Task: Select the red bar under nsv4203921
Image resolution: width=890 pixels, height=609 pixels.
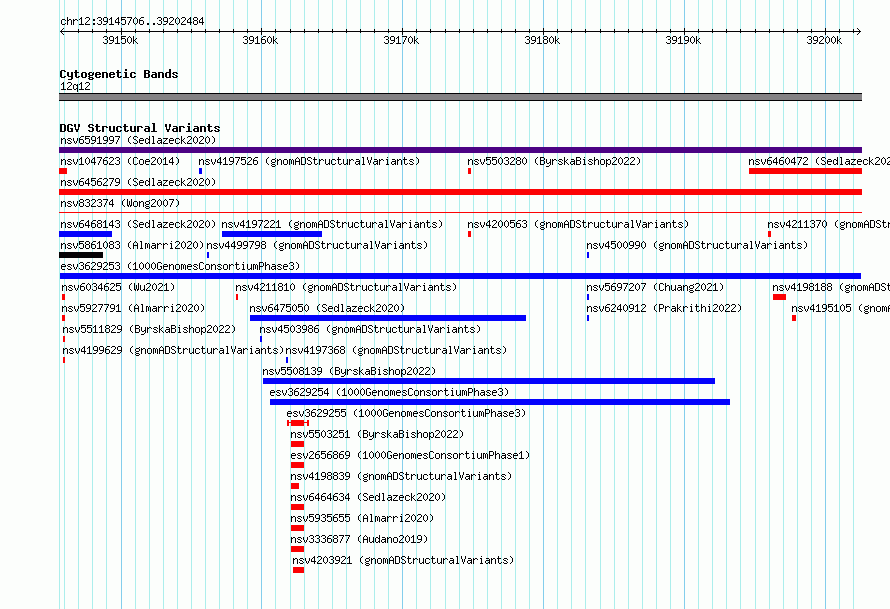Action: [x=299, y=570]
